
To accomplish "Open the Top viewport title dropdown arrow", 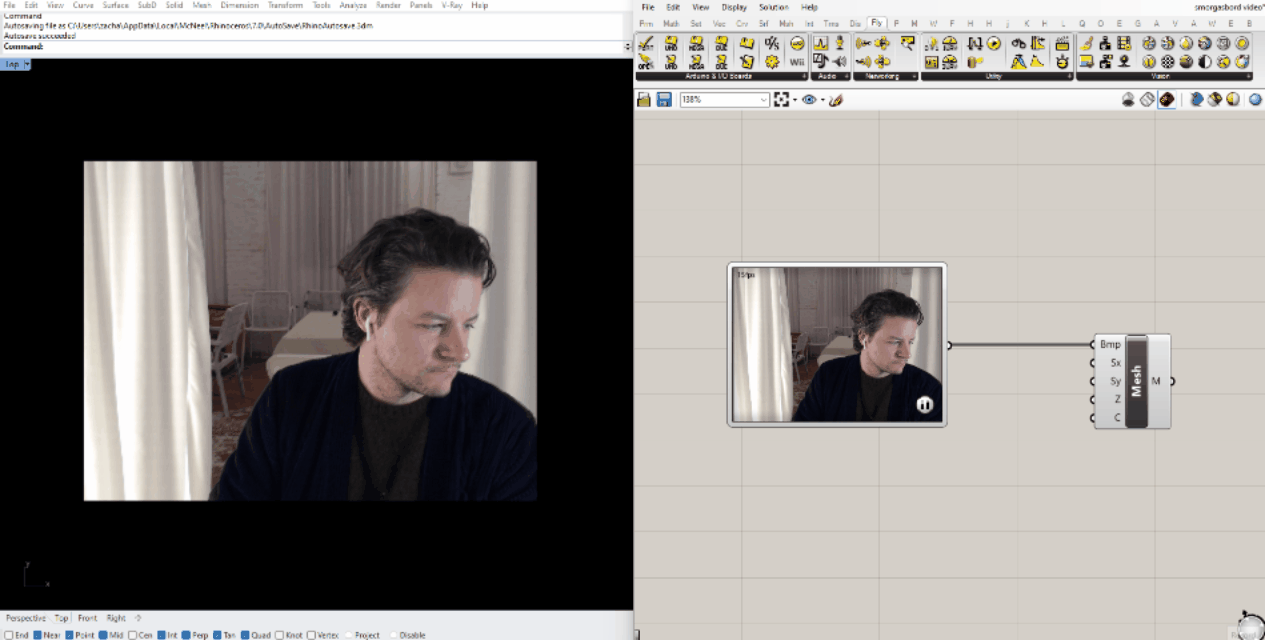I will click(27, 64).
